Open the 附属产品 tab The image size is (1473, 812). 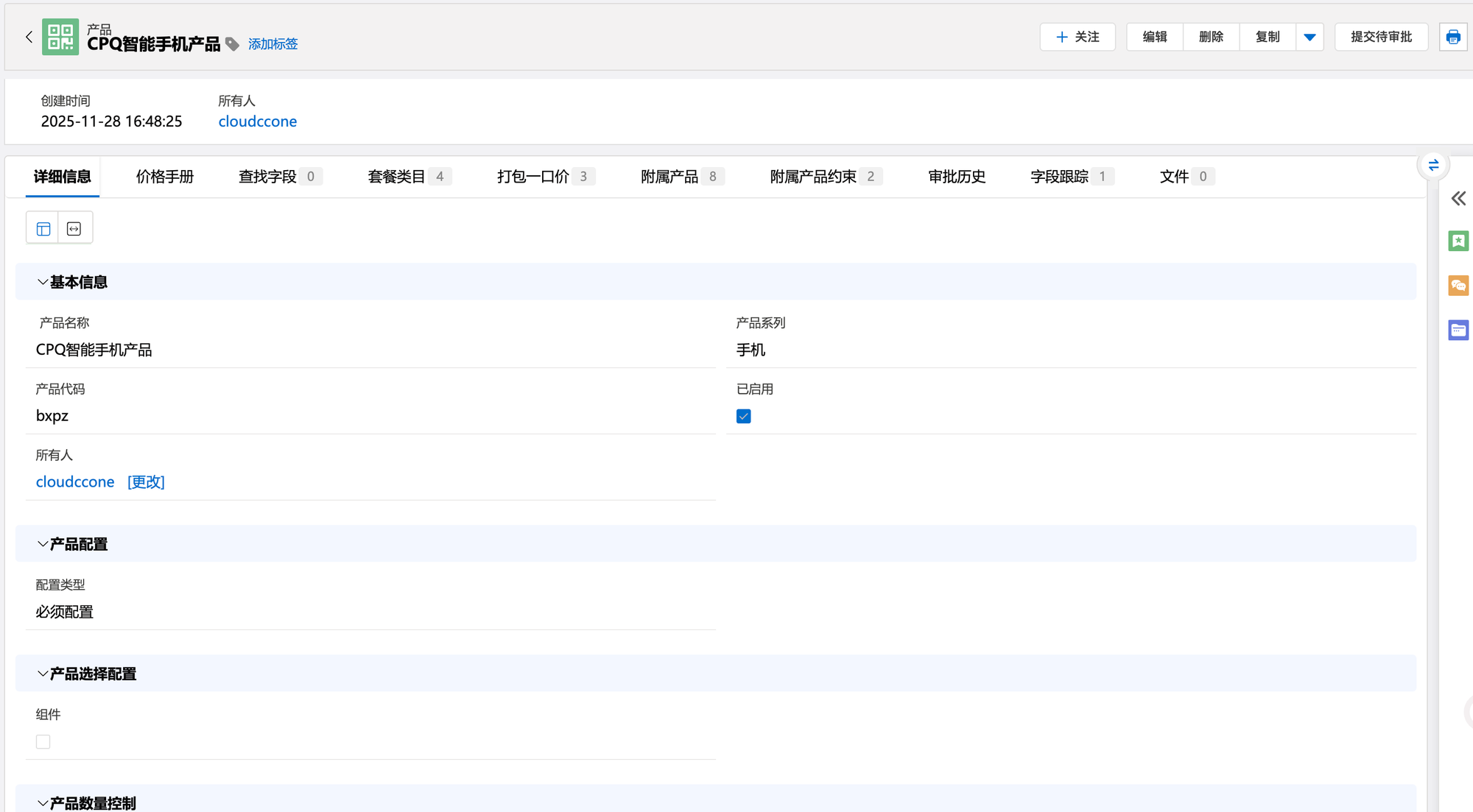669,177
